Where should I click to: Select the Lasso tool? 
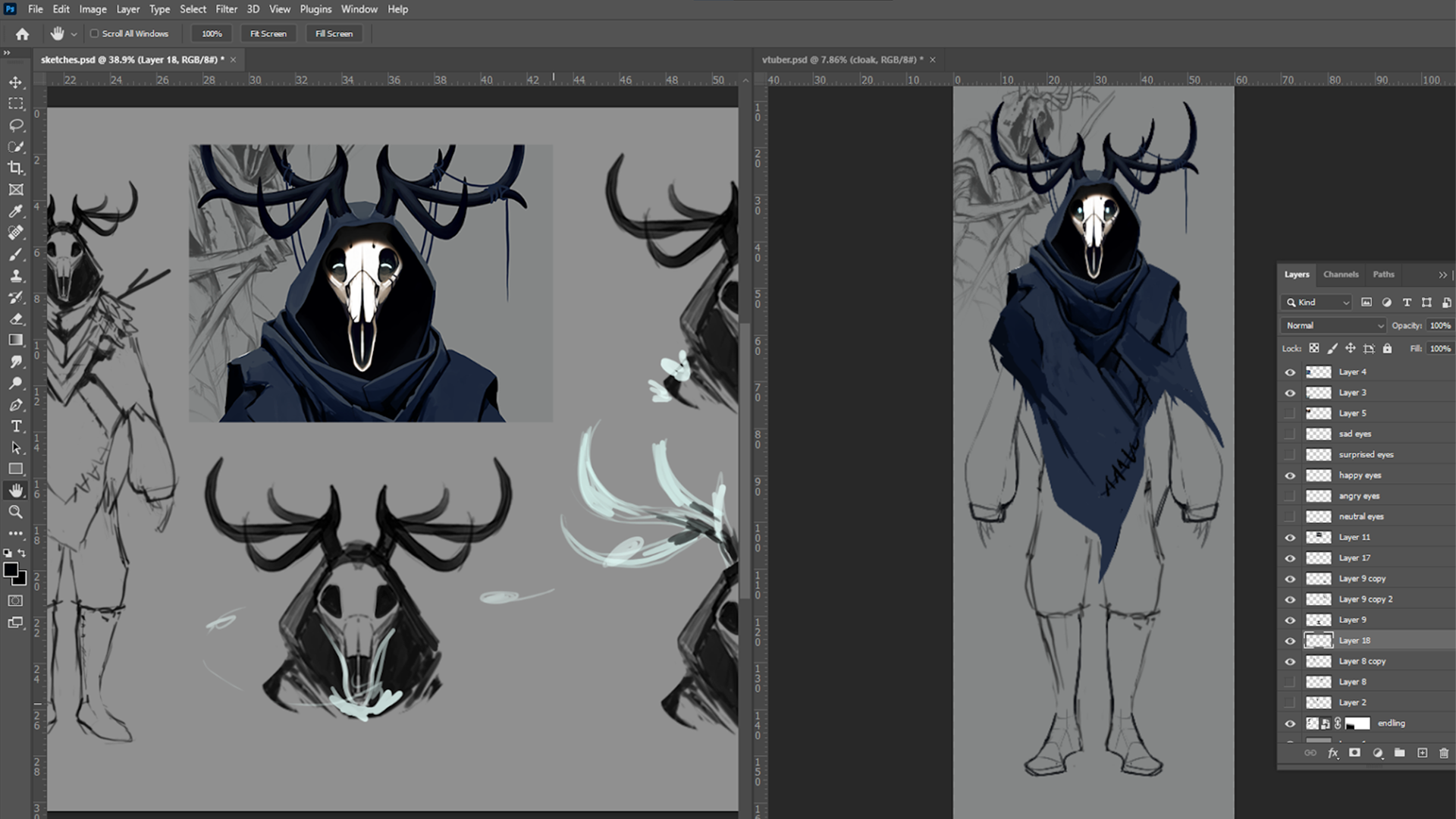(16, 125)
